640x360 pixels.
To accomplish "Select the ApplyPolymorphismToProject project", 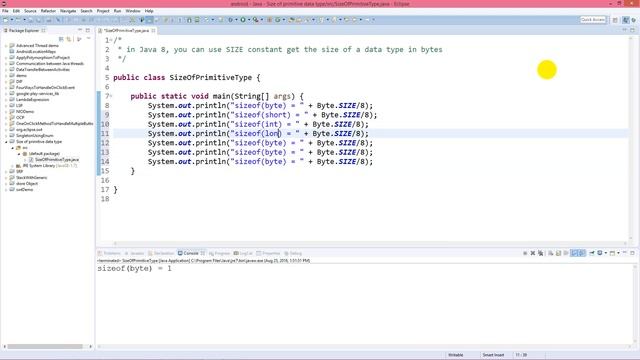I will (43, 58).
